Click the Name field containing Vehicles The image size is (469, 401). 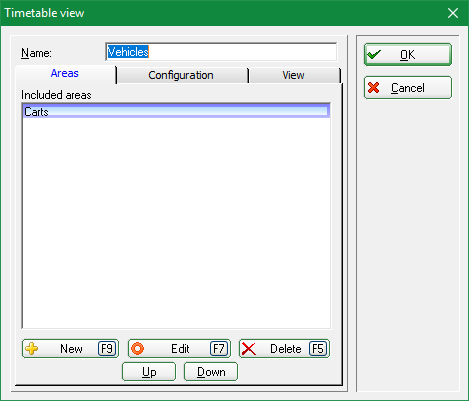point(221,52)
